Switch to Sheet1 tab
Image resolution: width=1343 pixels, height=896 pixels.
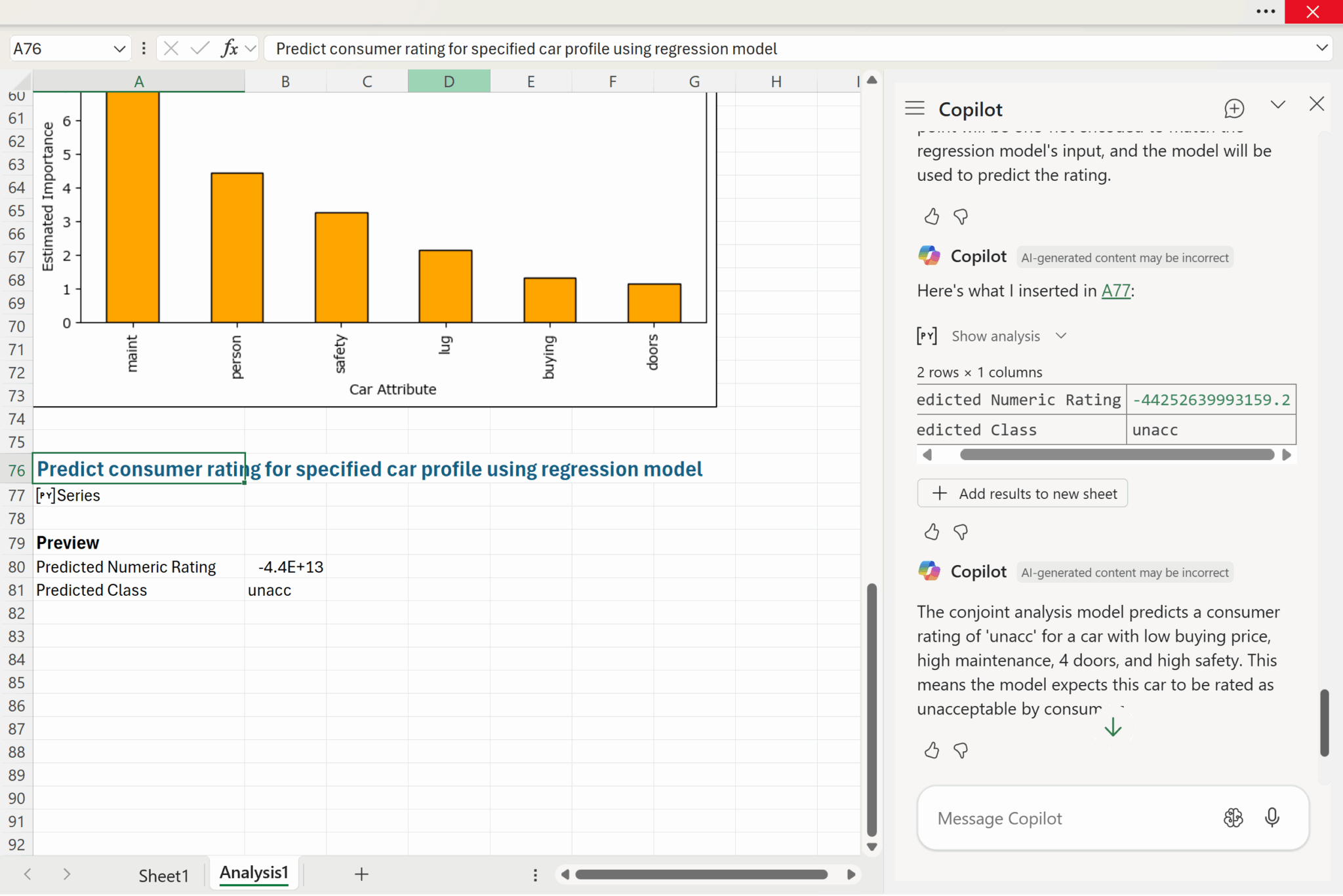tap(163, 875)
